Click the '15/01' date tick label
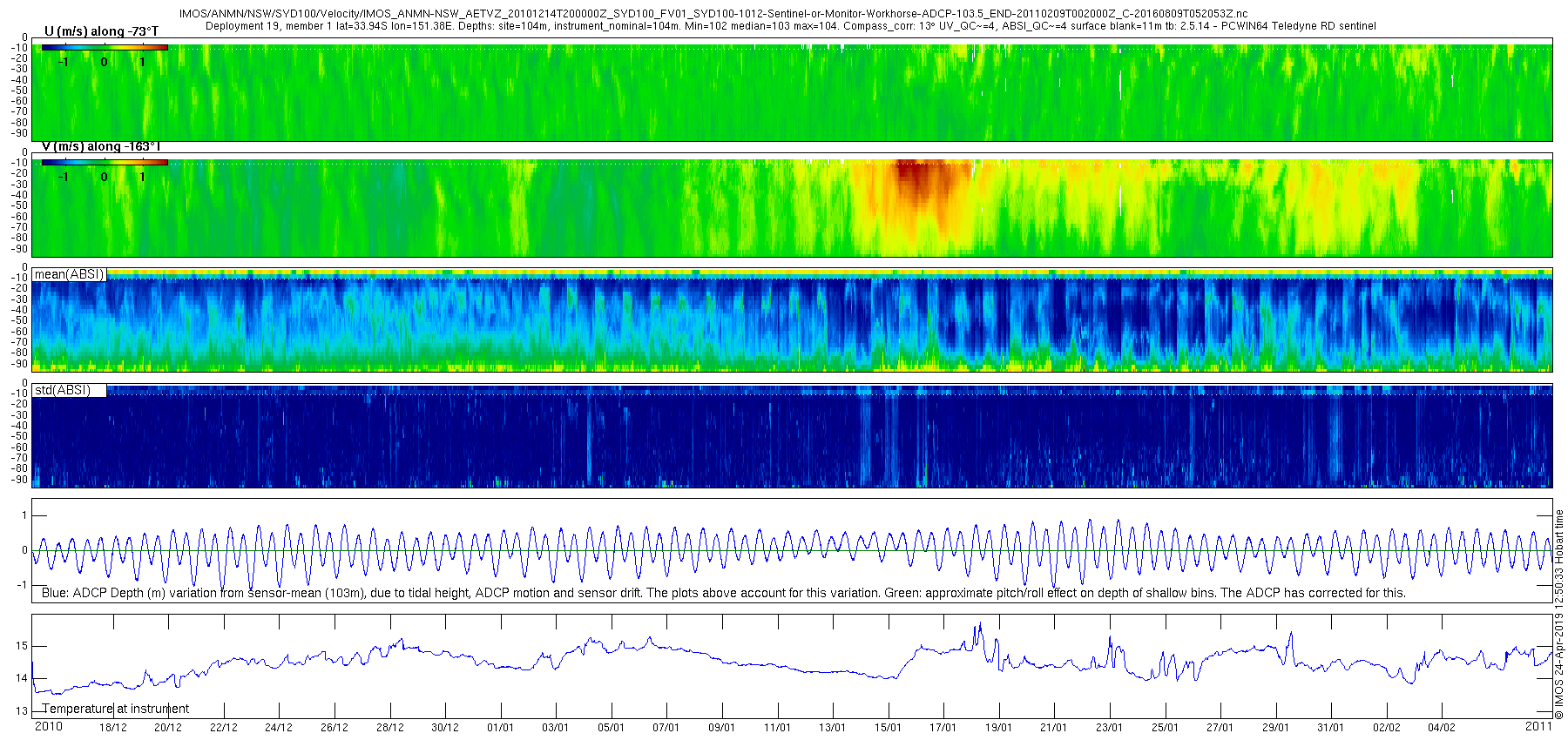 click(888, 728)
